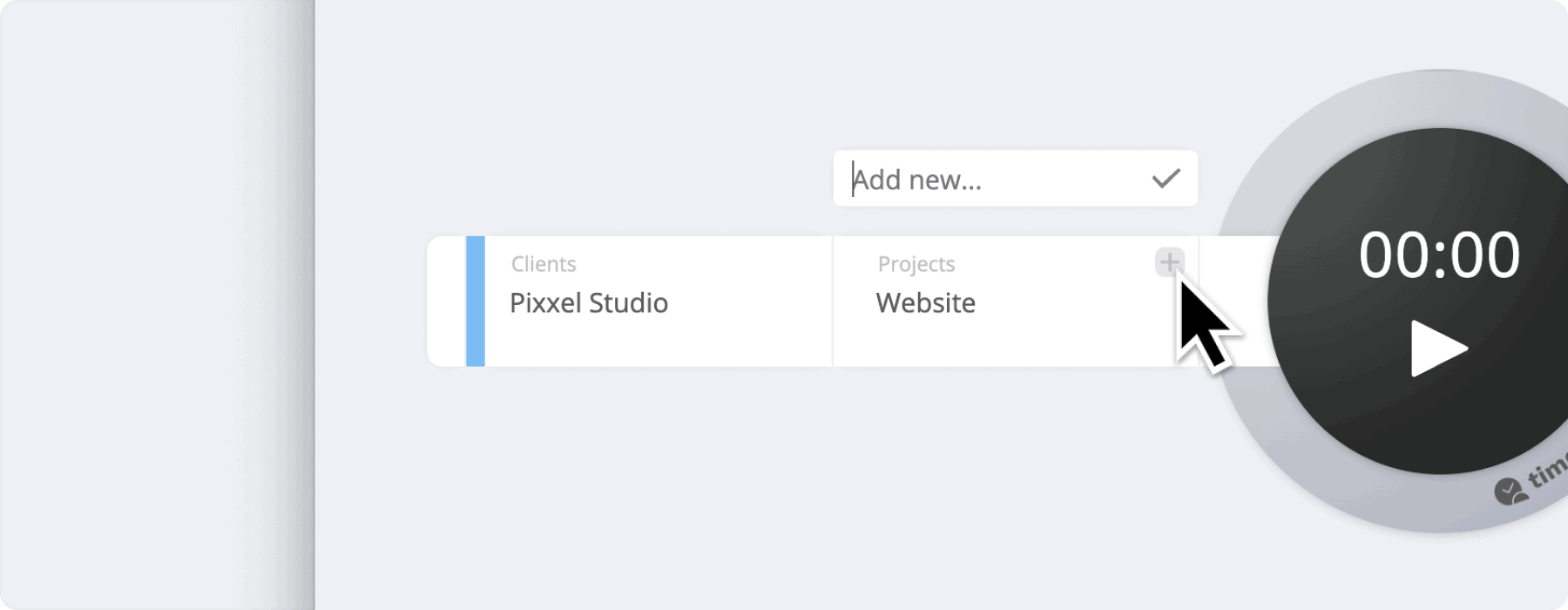The height and width of the screenshot is (610, 1568).
Task: Select the blue color bar beside Clients
Action: (x=476, y=301)
